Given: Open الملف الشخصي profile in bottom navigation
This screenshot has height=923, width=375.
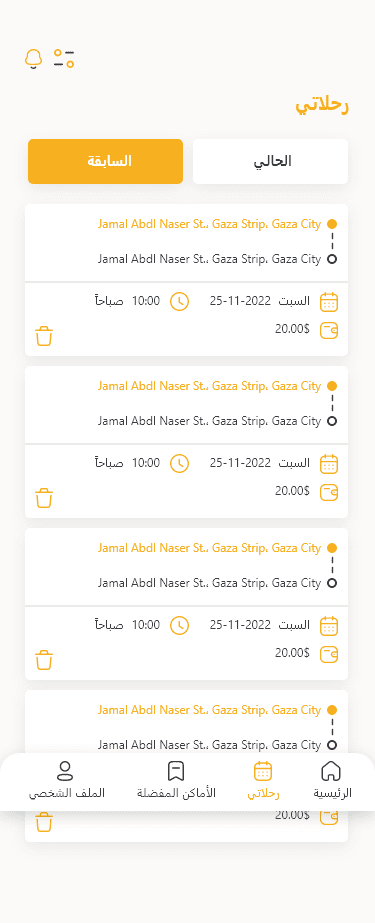Looking at the screenshot, I should 66,781.
